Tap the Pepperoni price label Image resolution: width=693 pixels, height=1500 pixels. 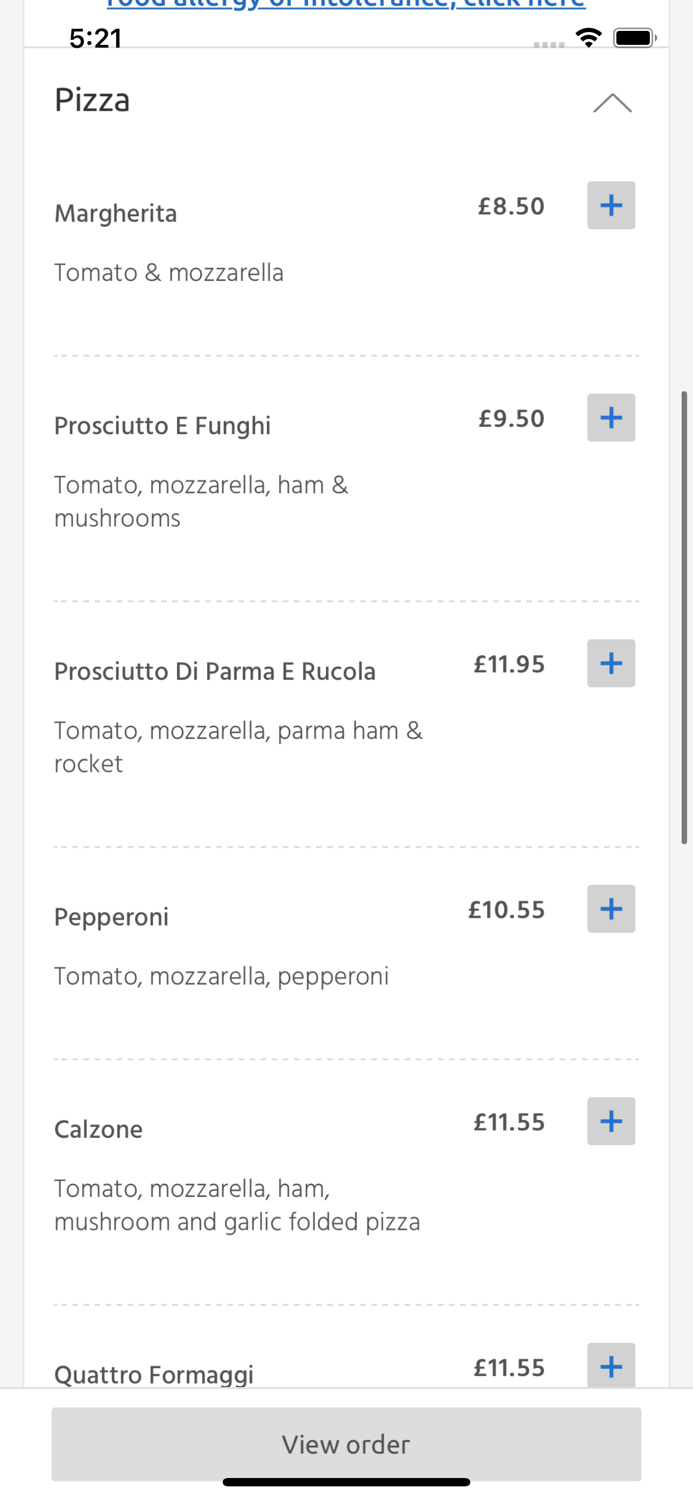(x=504, y=910)
